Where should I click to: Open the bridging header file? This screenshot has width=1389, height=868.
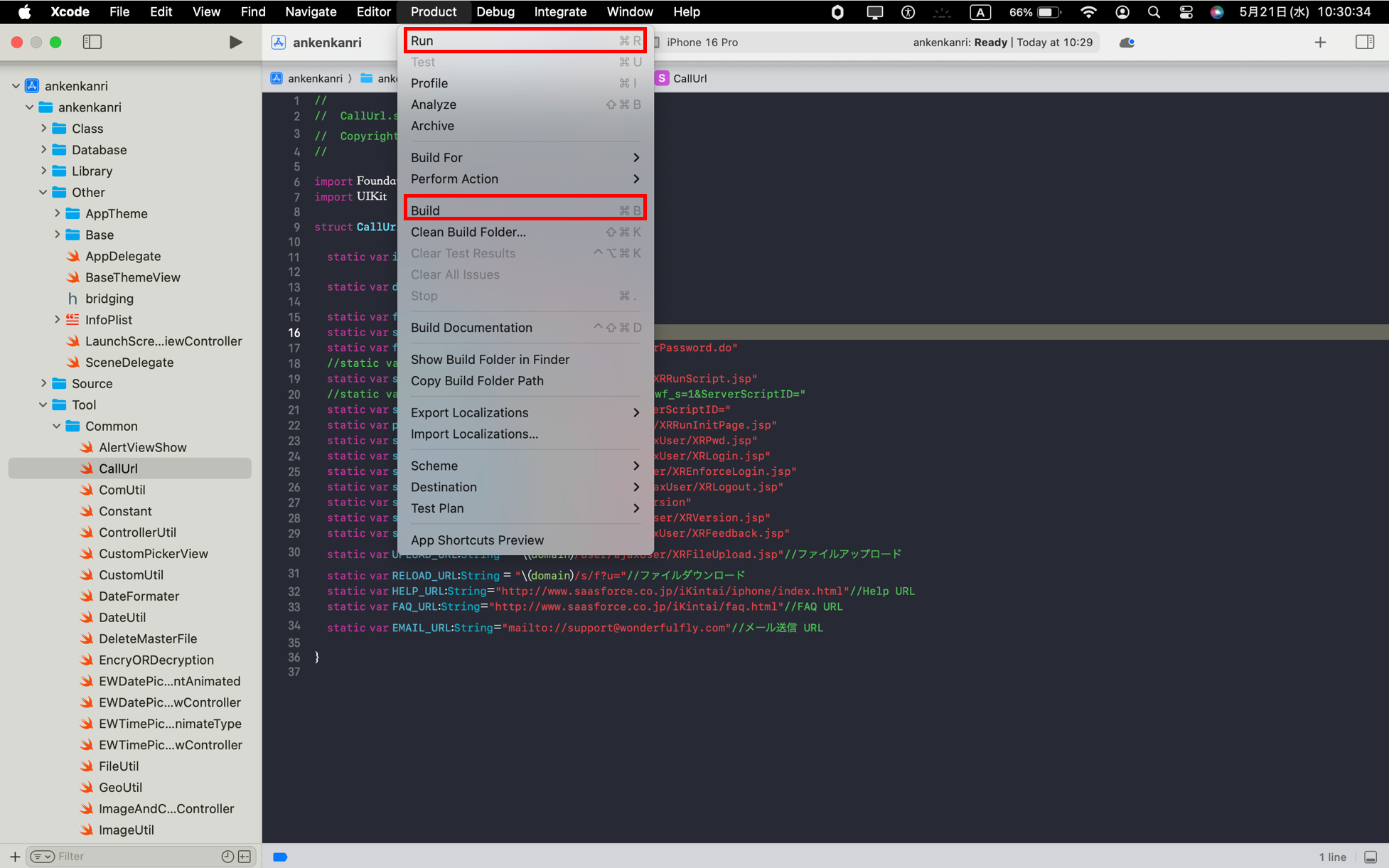[109, 299]
